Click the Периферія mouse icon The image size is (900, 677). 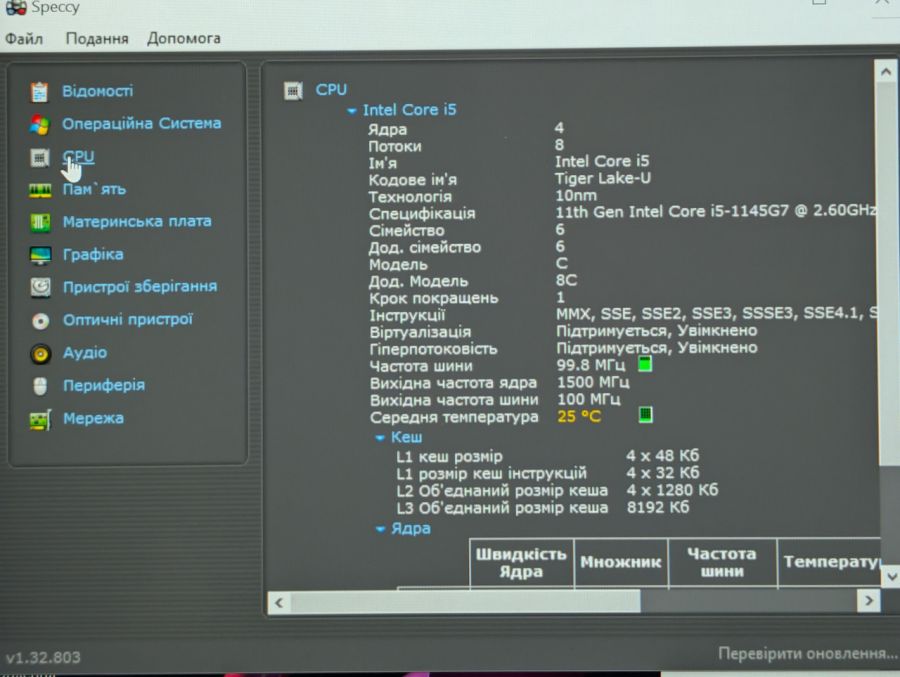(40, 386)
